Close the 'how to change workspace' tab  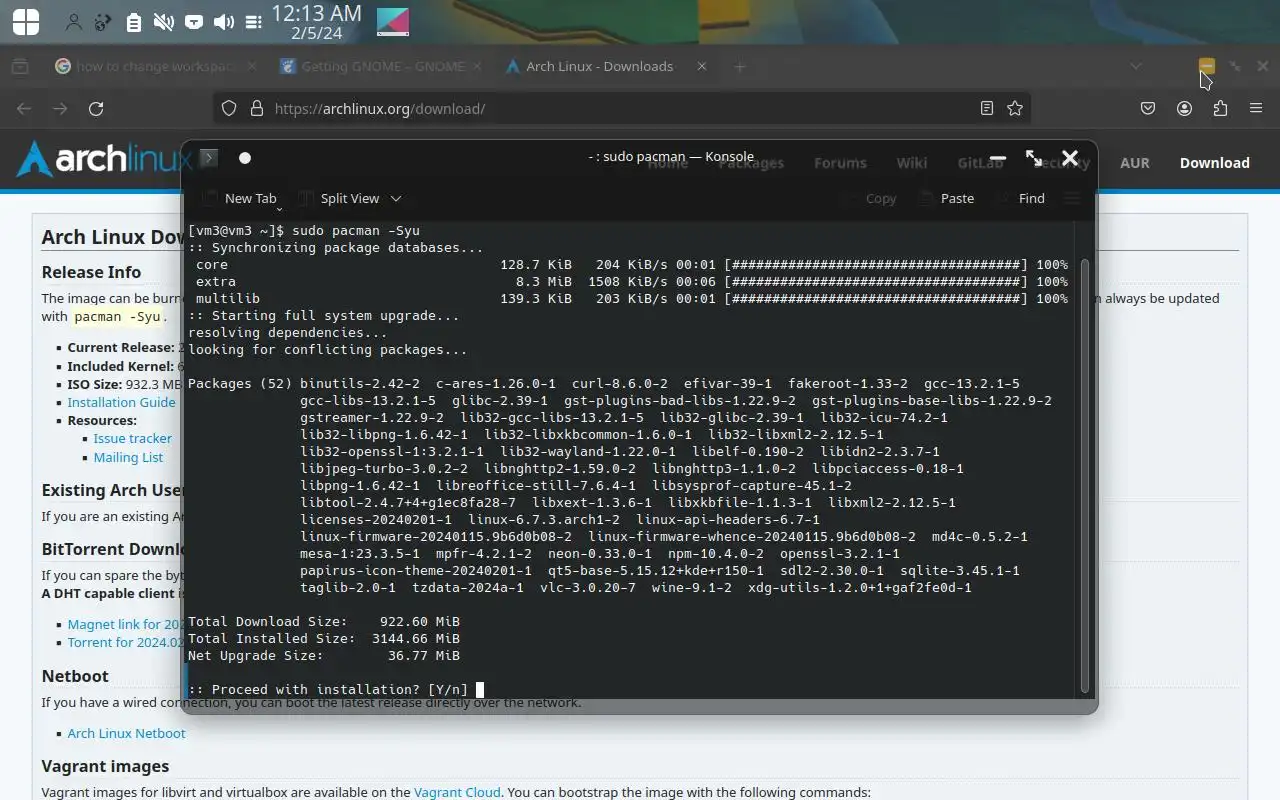click(252, 66)
